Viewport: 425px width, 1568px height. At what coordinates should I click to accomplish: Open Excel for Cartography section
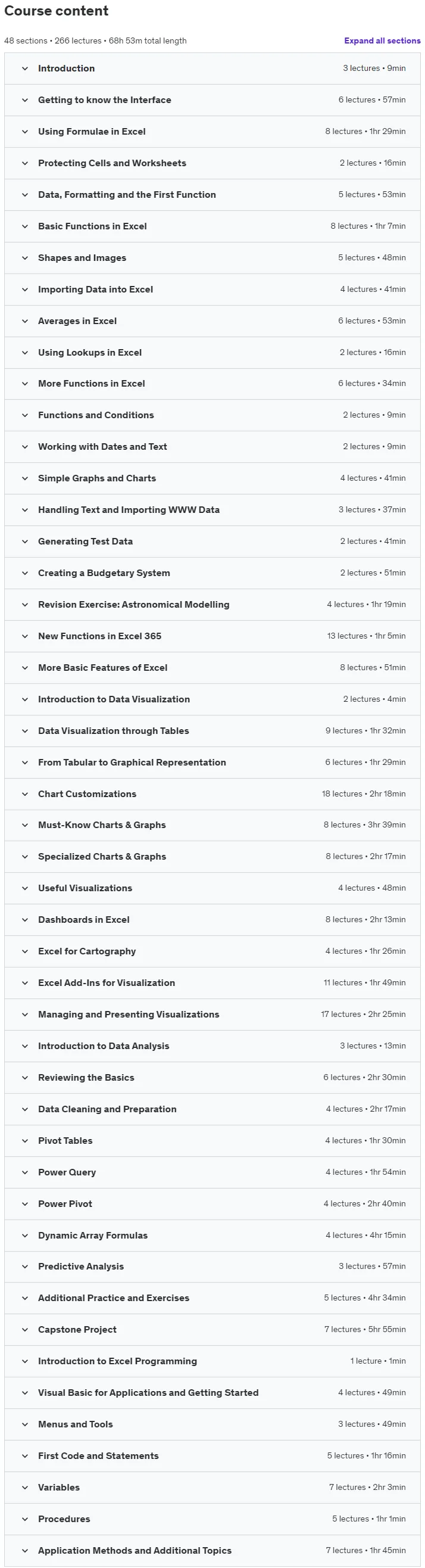coord(212,951)
